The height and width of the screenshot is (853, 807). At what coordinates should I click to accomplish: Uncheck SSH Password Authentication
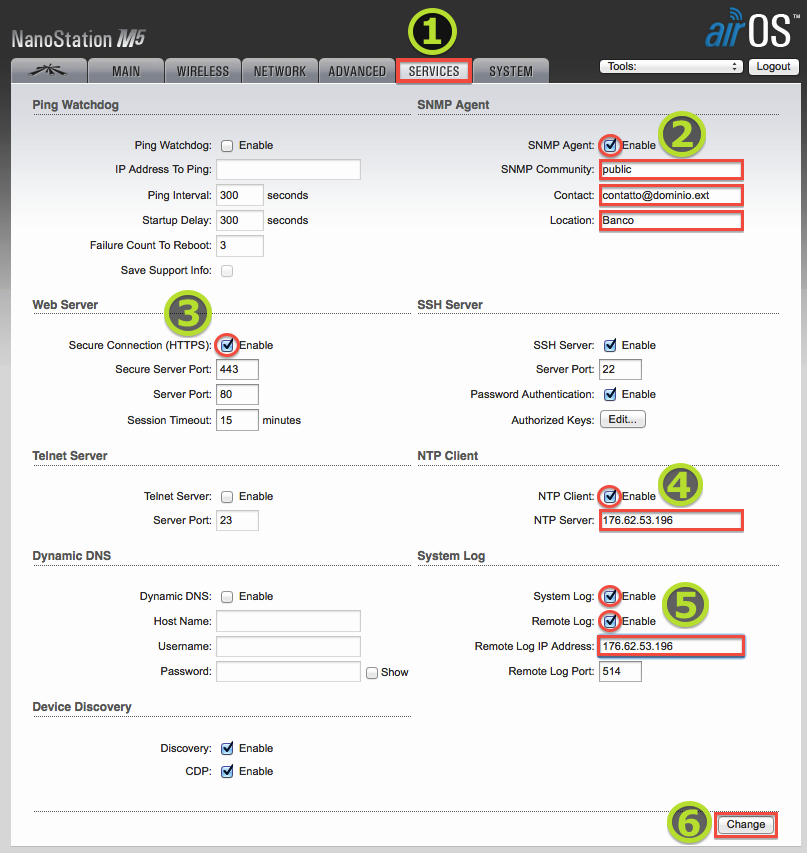point(610,395)
